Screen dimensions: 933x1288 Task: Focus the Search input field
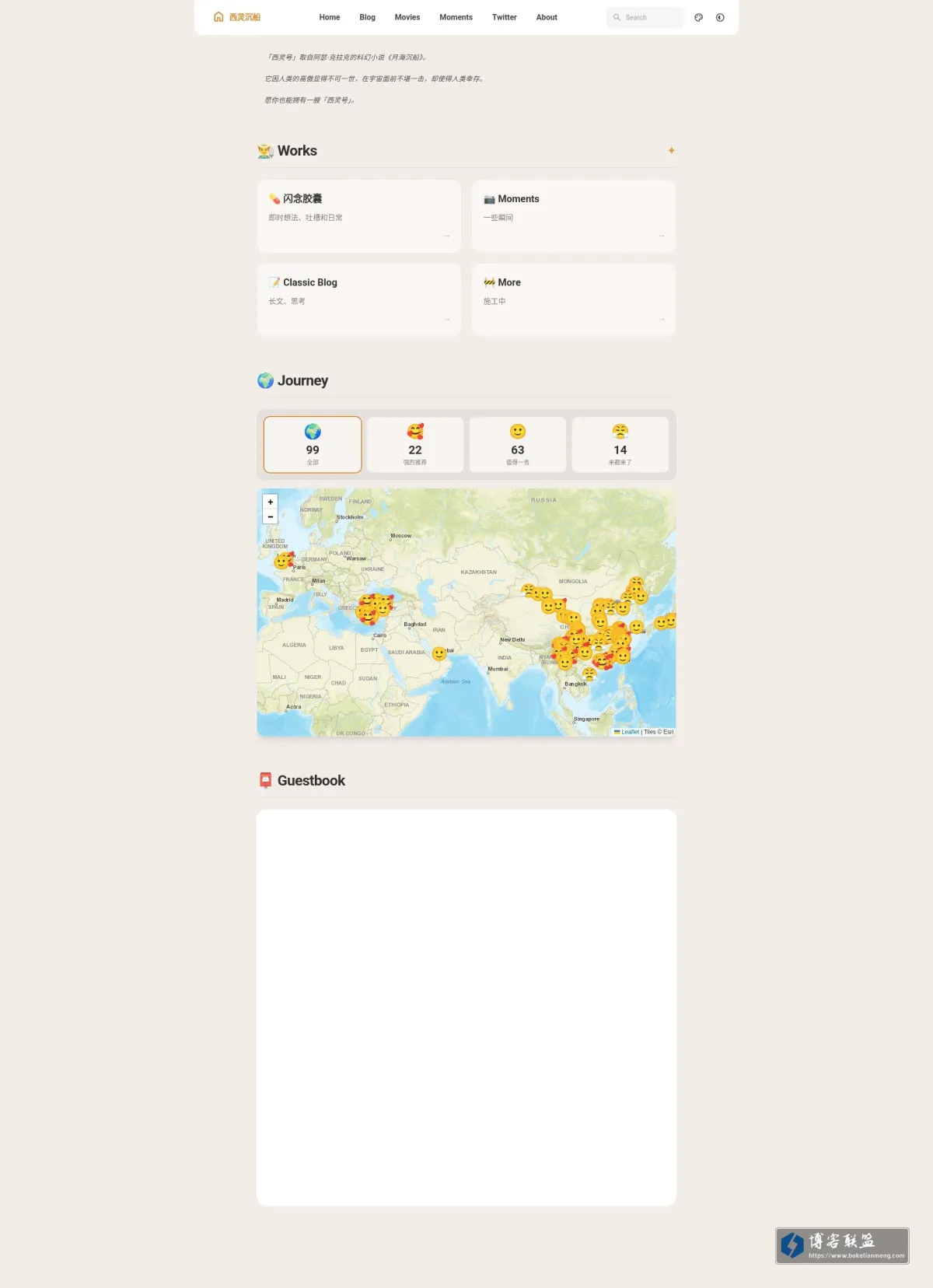point(645,17)
